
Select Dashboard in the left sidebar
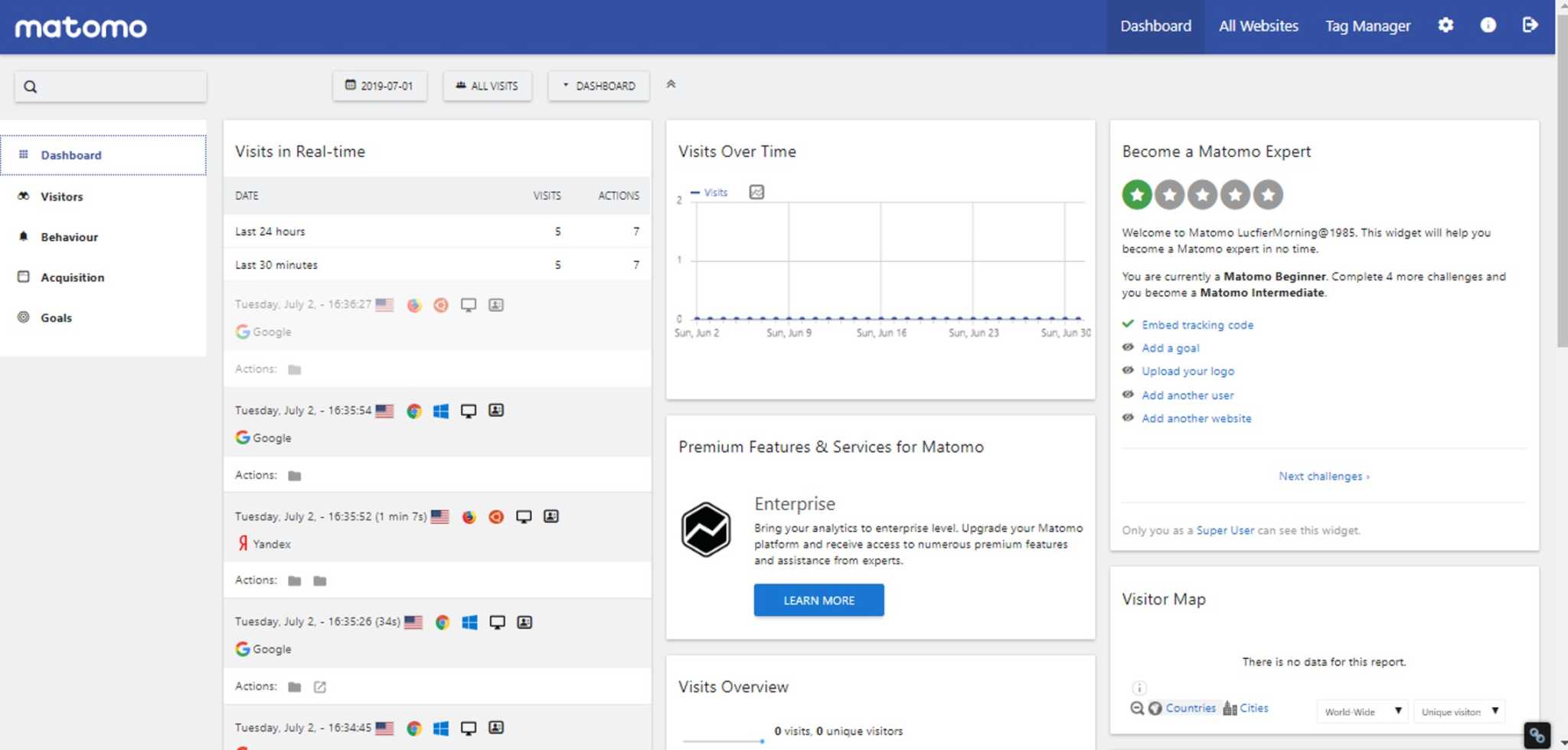[103, 156]
